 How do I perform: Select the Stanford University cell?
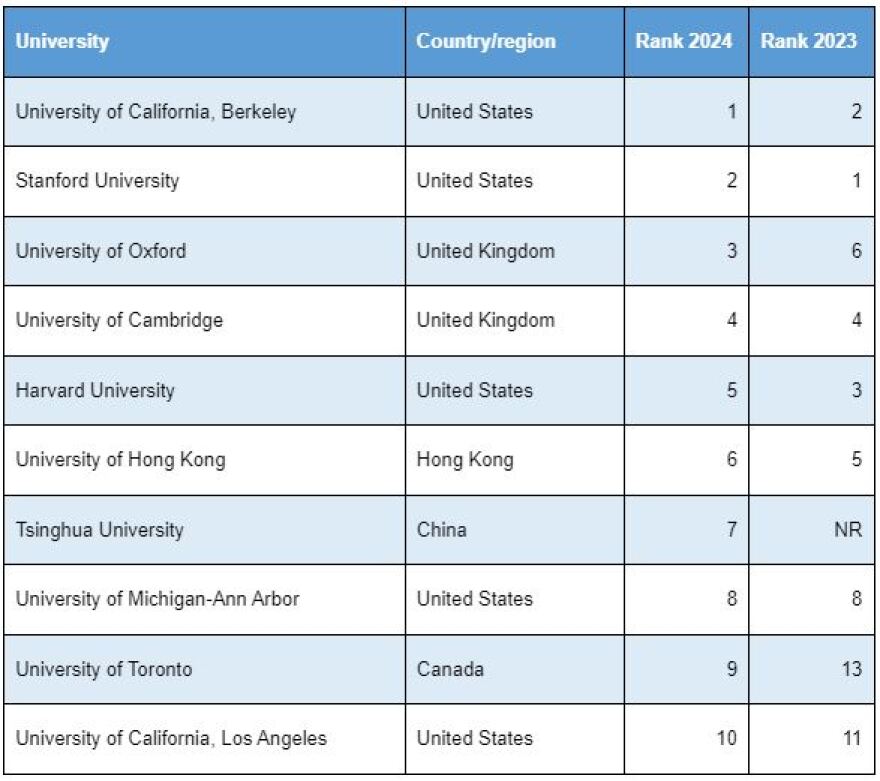coord(98,181)
